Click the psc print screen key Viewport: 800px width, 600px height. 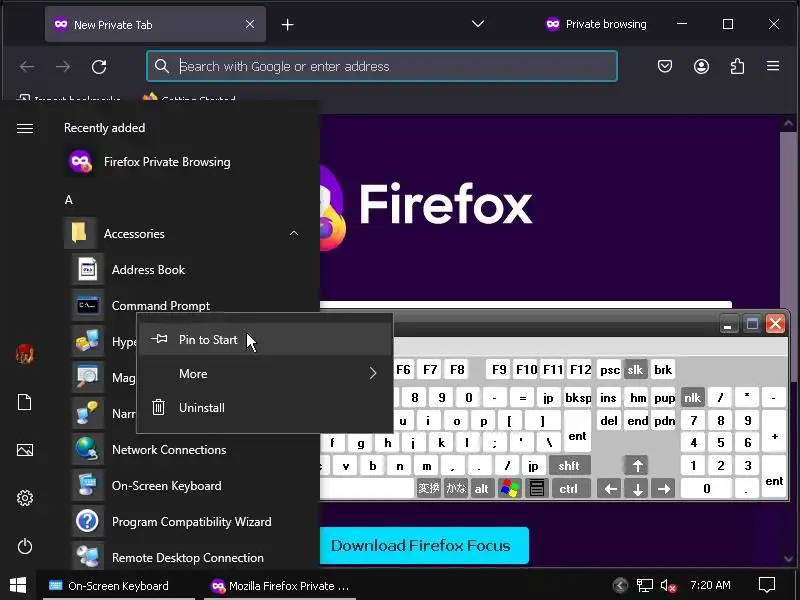click(610, 370)
